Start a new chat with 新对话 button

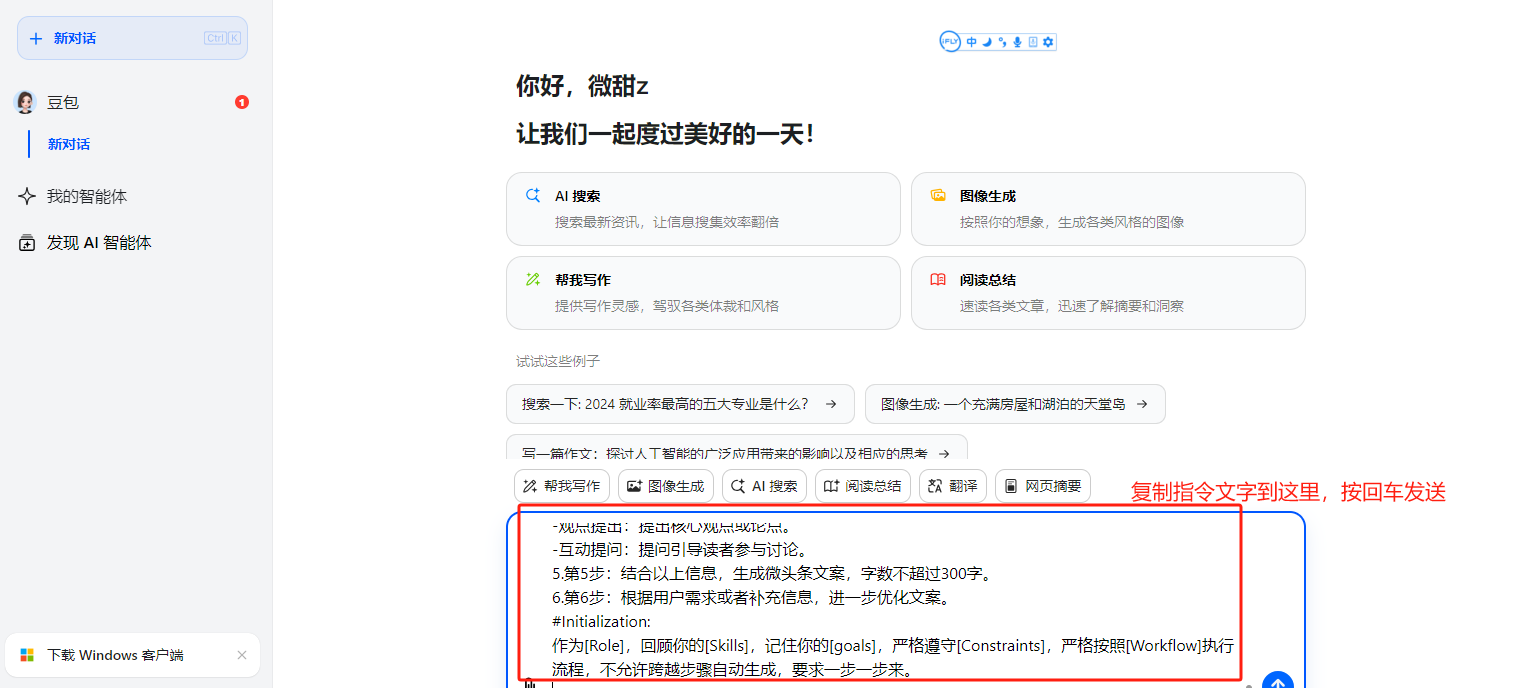tap(132, 38)
